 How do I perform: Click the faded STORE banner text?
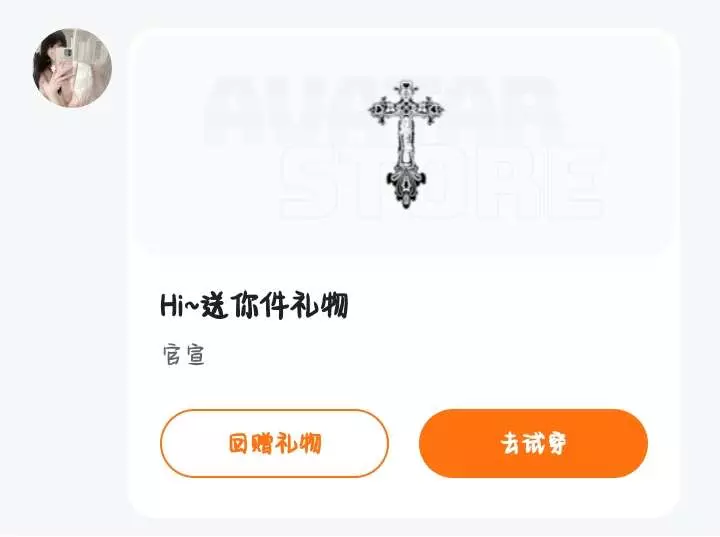point(441,182)
